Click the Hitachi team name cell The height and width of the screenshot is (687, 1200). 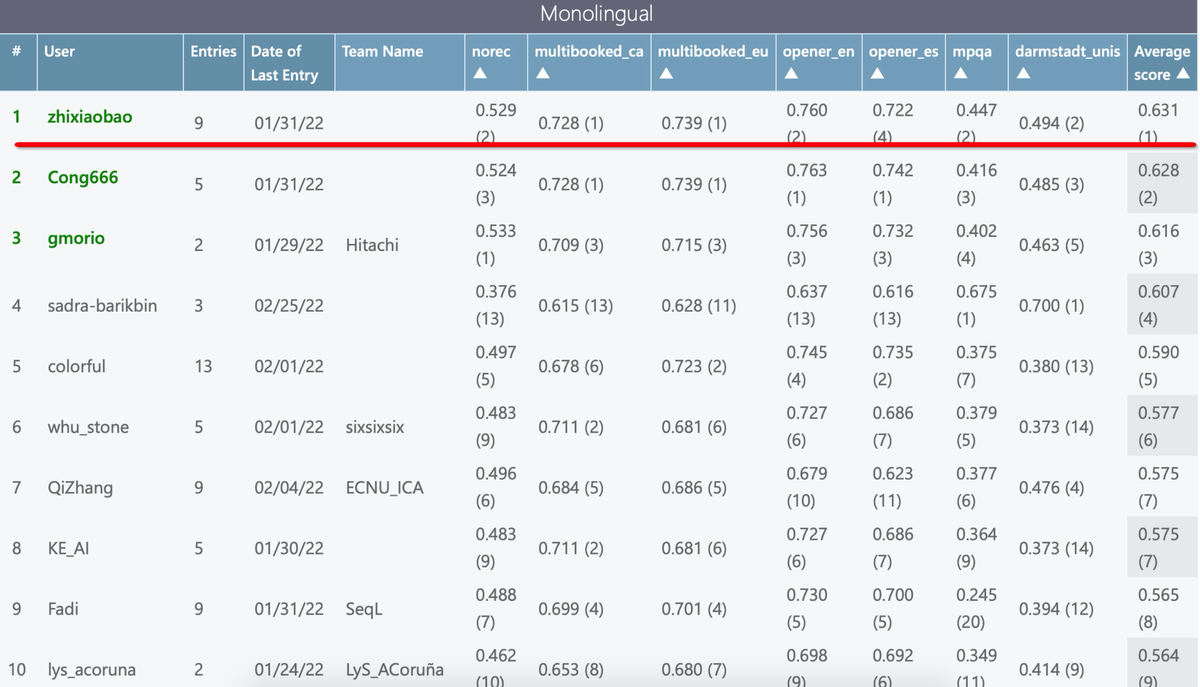[374, 245]
